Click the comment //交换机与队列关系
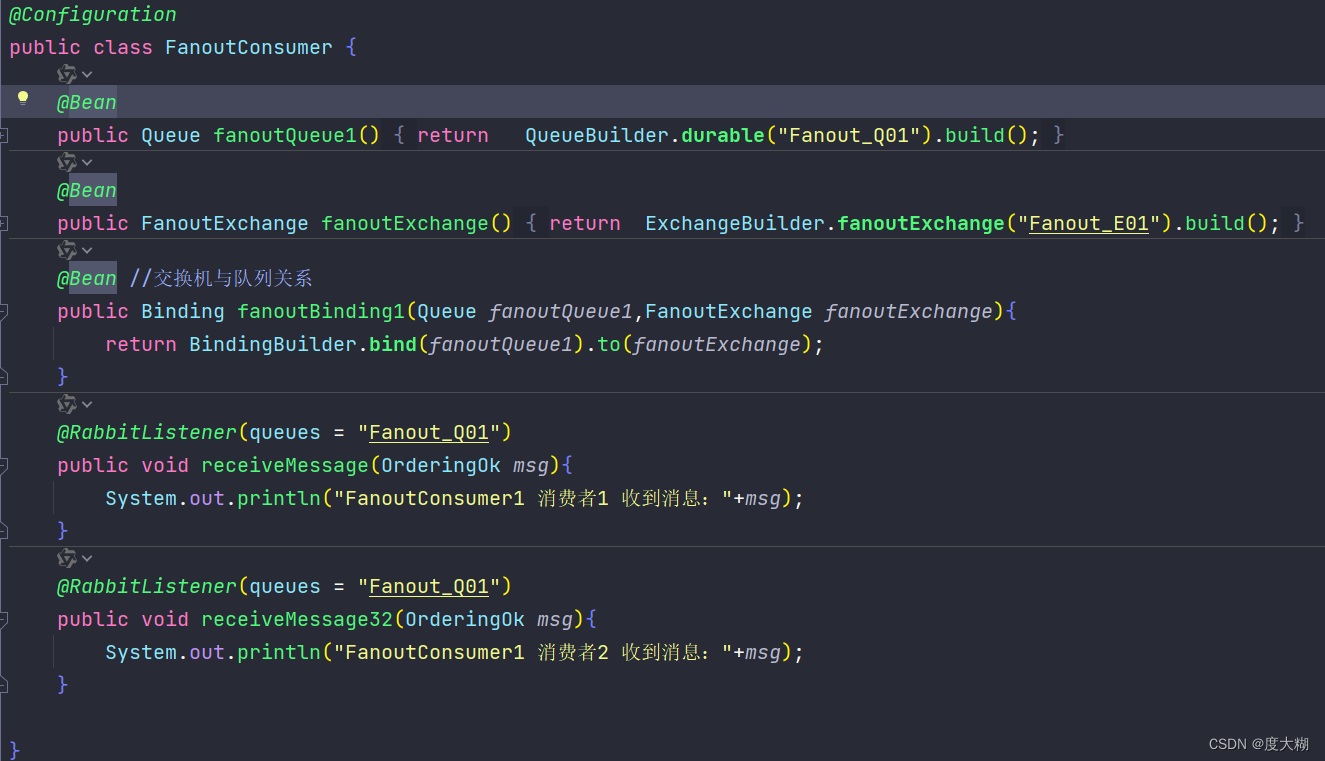1325x761 pixels. [221, 278]
